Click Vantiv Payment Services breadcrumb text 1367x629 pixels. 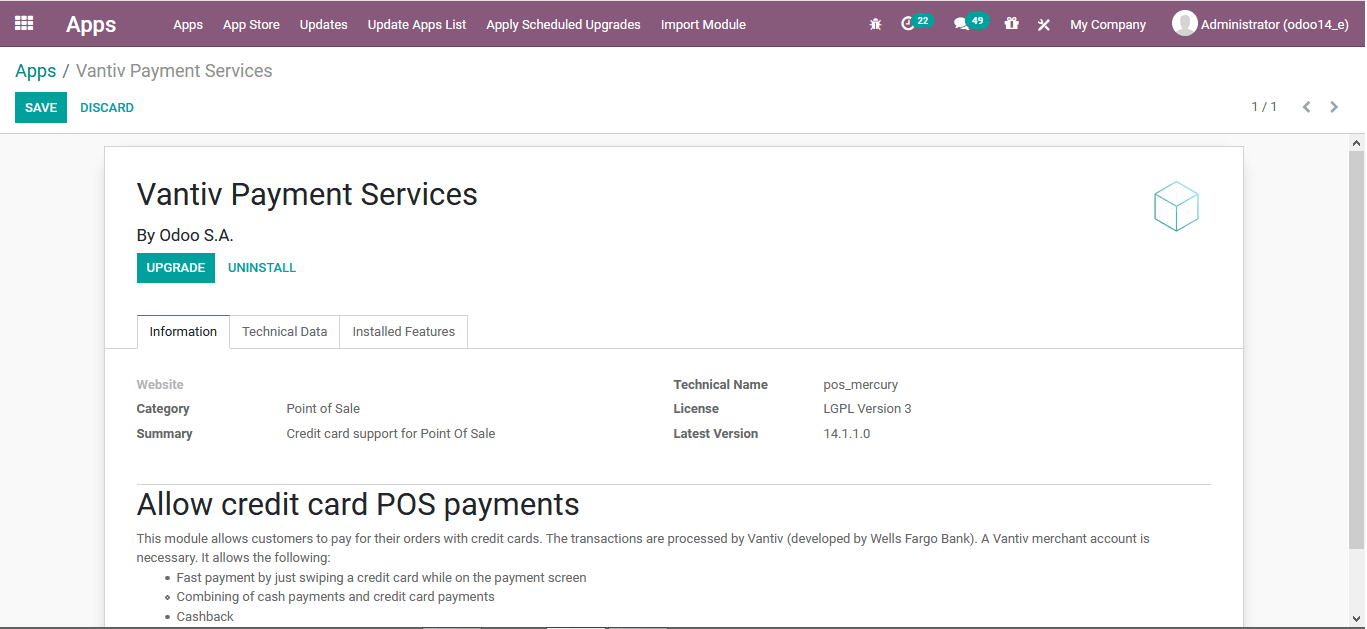coord(174,71)
